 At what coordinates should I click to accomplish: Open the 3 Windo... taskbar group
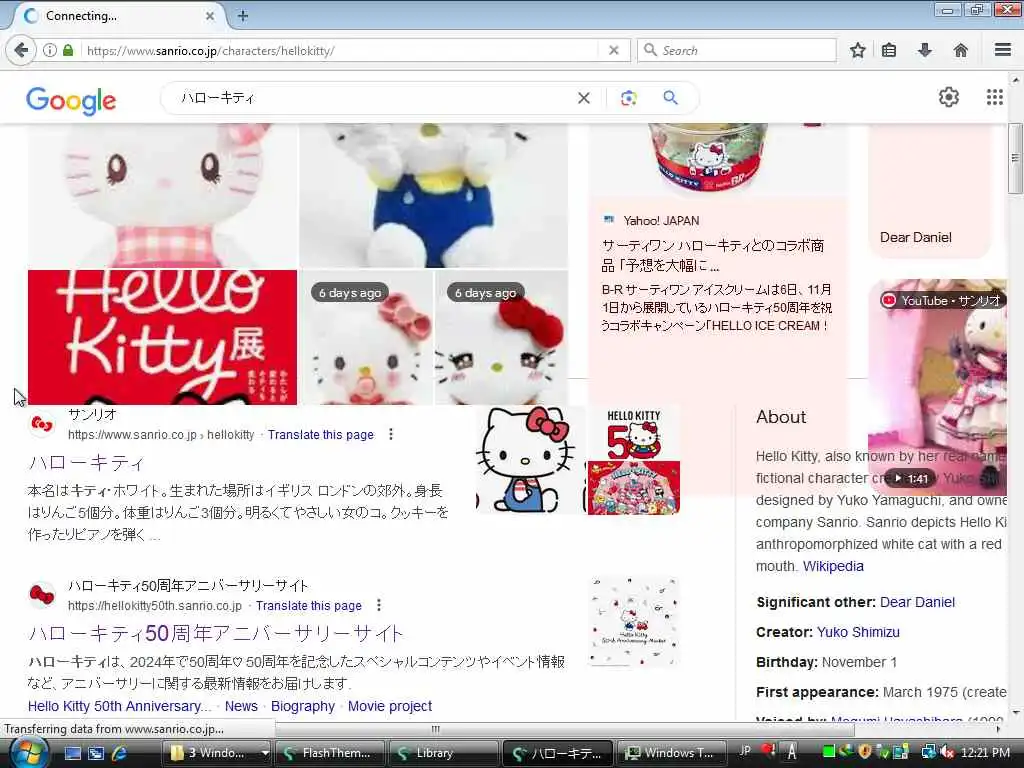pyautogui.click(x=217, y=753)
